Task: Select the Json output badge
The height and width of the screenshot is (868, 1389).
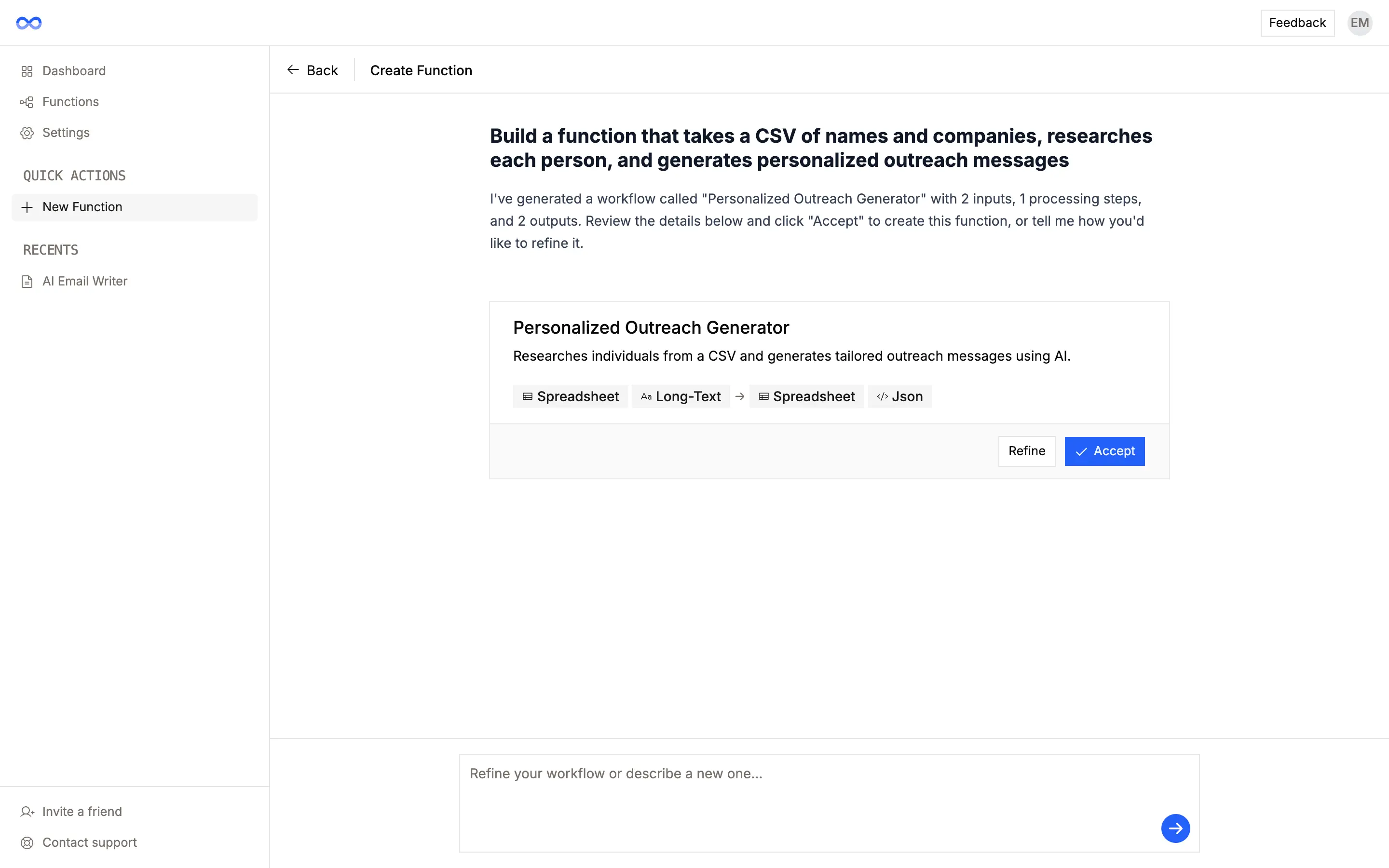Action: (899, 396)
